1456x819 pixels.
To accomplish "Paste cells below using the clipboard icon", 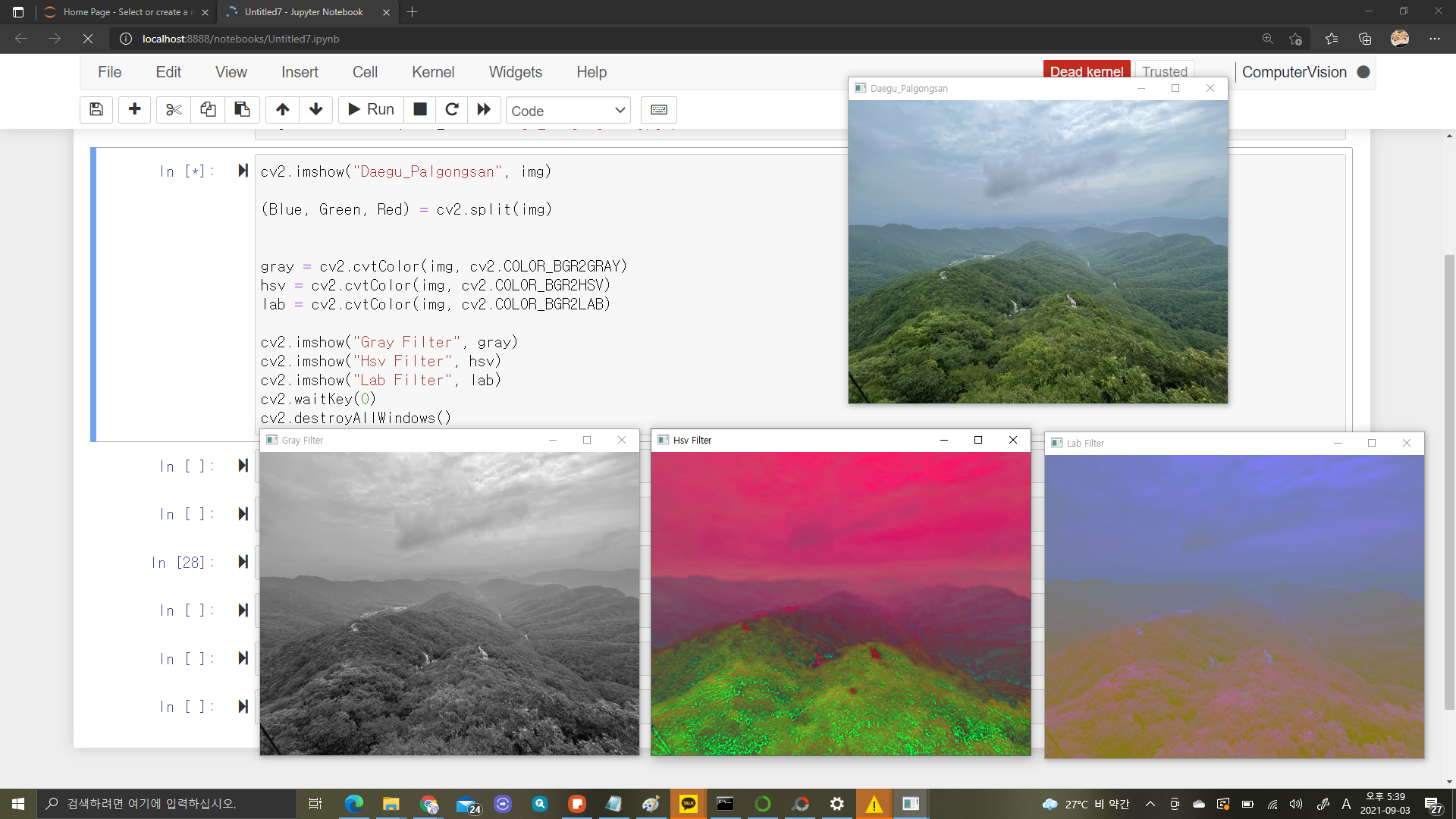I will tap(242, 110).
